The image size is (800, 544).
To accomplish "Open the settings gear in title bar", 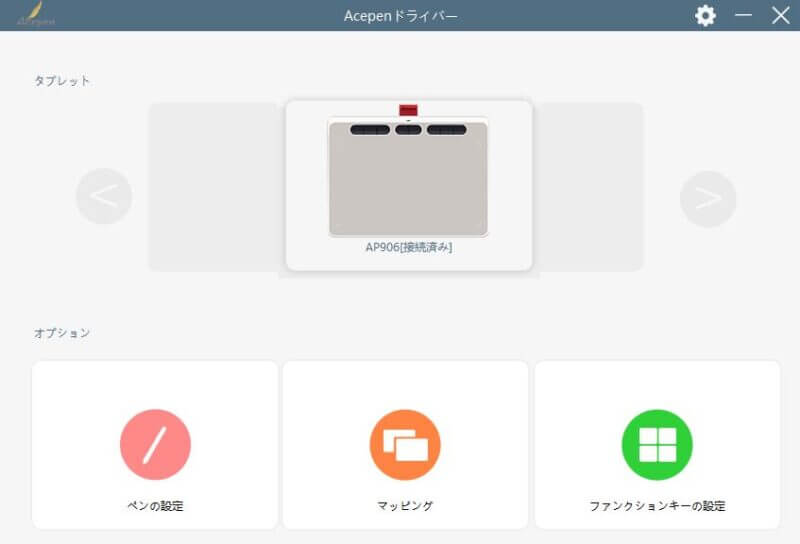I will pyautogui.click(x=706, y=16).
